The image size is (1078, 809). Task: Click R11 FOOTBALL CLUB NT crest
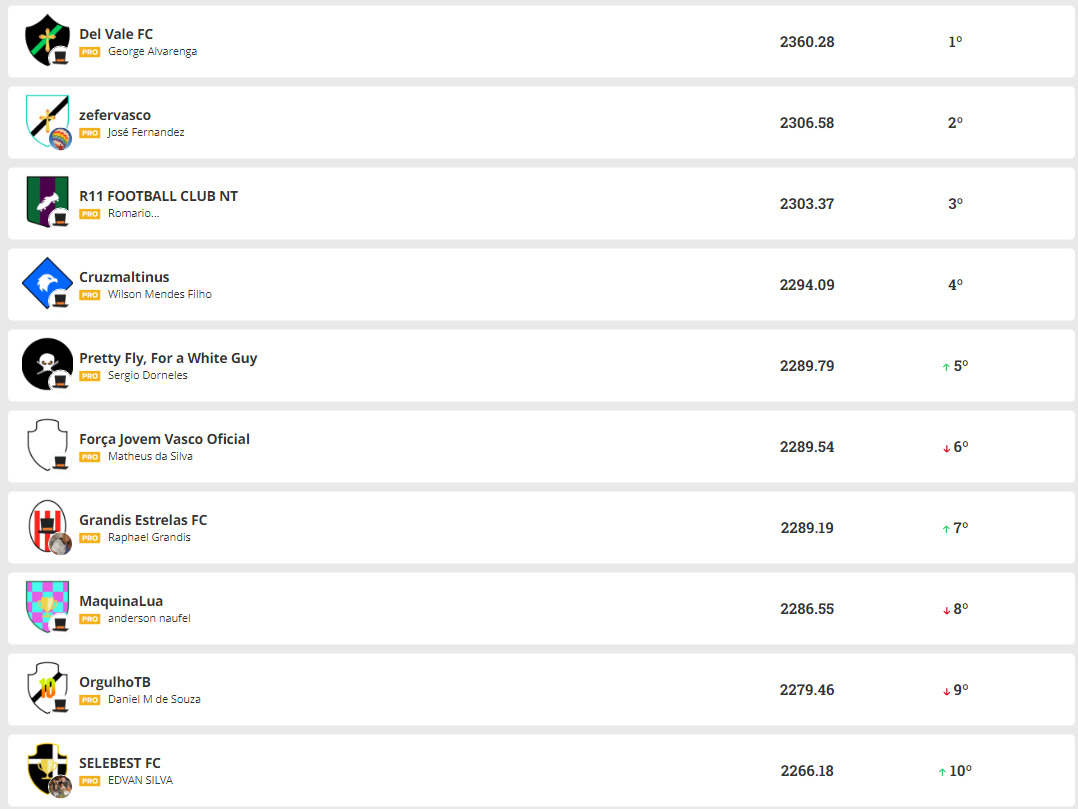tap(46, 202)
